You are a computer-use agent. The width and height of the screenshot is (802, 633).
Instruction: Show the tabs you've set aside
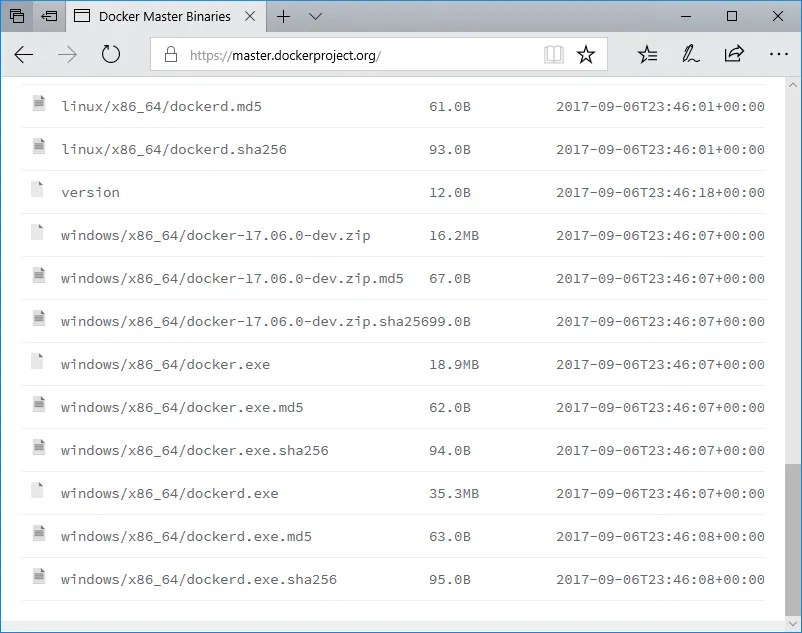point(17,16)
